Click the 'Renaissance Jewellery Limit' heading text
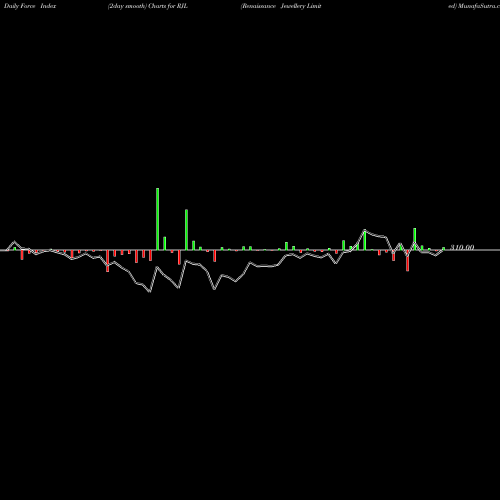This screenshot has width=500, height=500. pos(281,6)
